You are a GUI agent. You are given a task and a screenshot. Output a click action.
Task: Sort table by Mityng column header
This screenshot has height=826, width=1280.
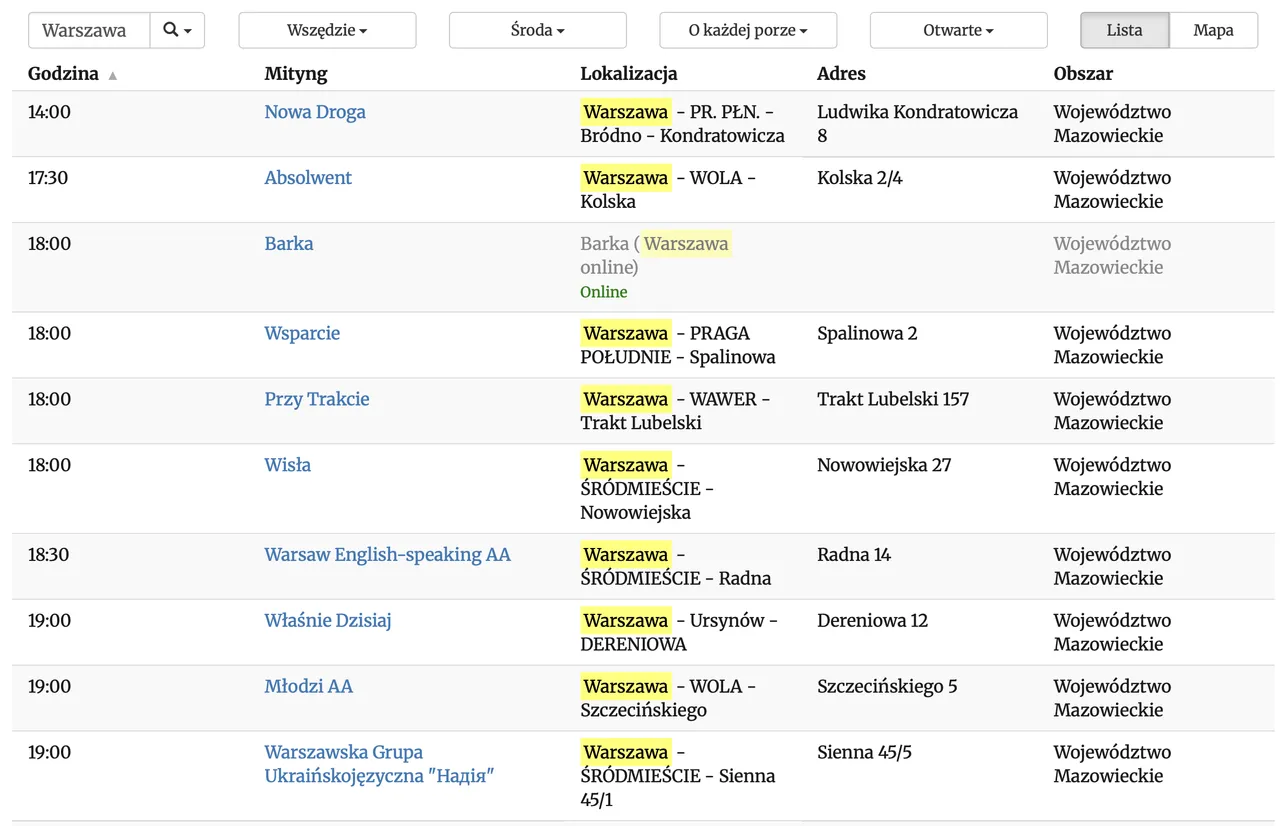point(295,73)
